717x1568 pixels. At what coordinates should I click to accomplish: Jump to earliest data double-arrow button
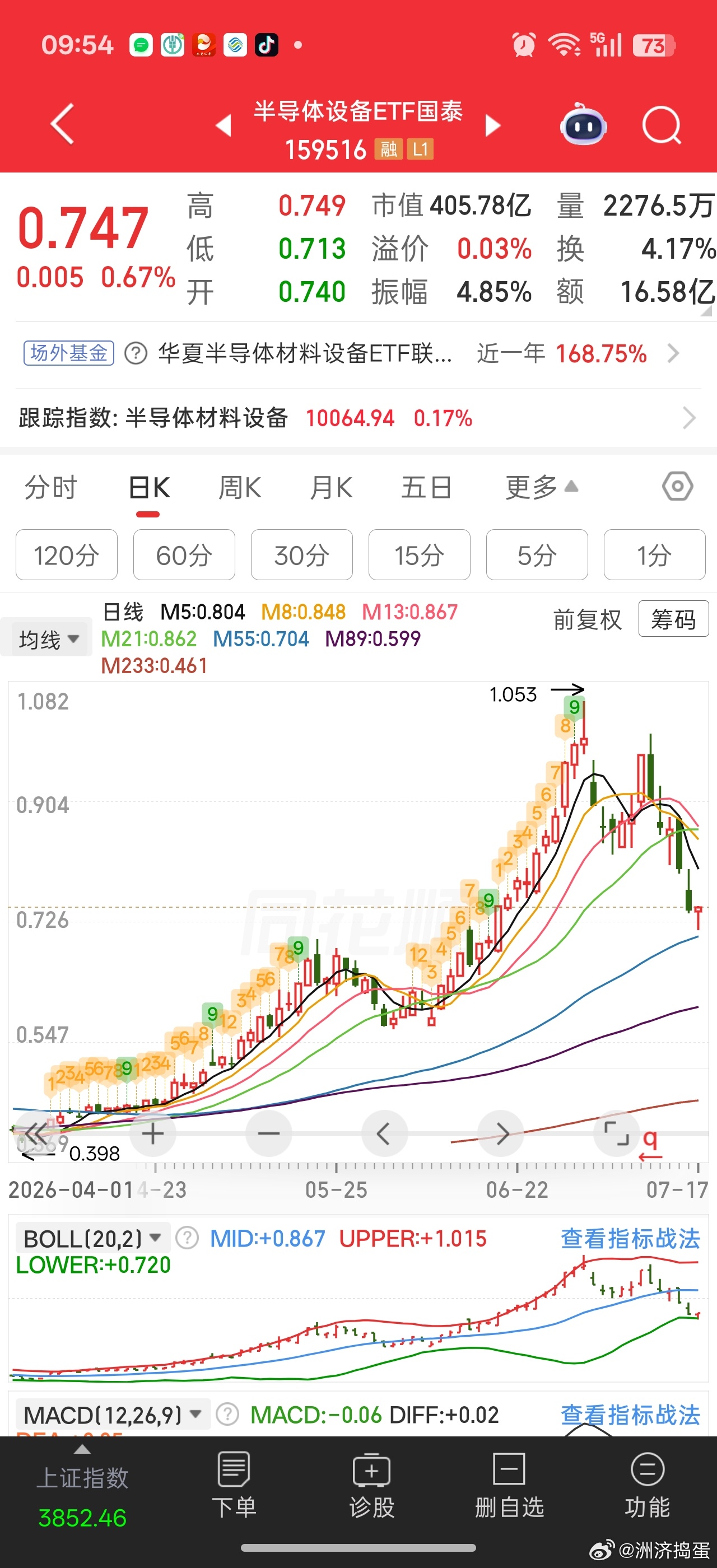(x=36, y=1133)
